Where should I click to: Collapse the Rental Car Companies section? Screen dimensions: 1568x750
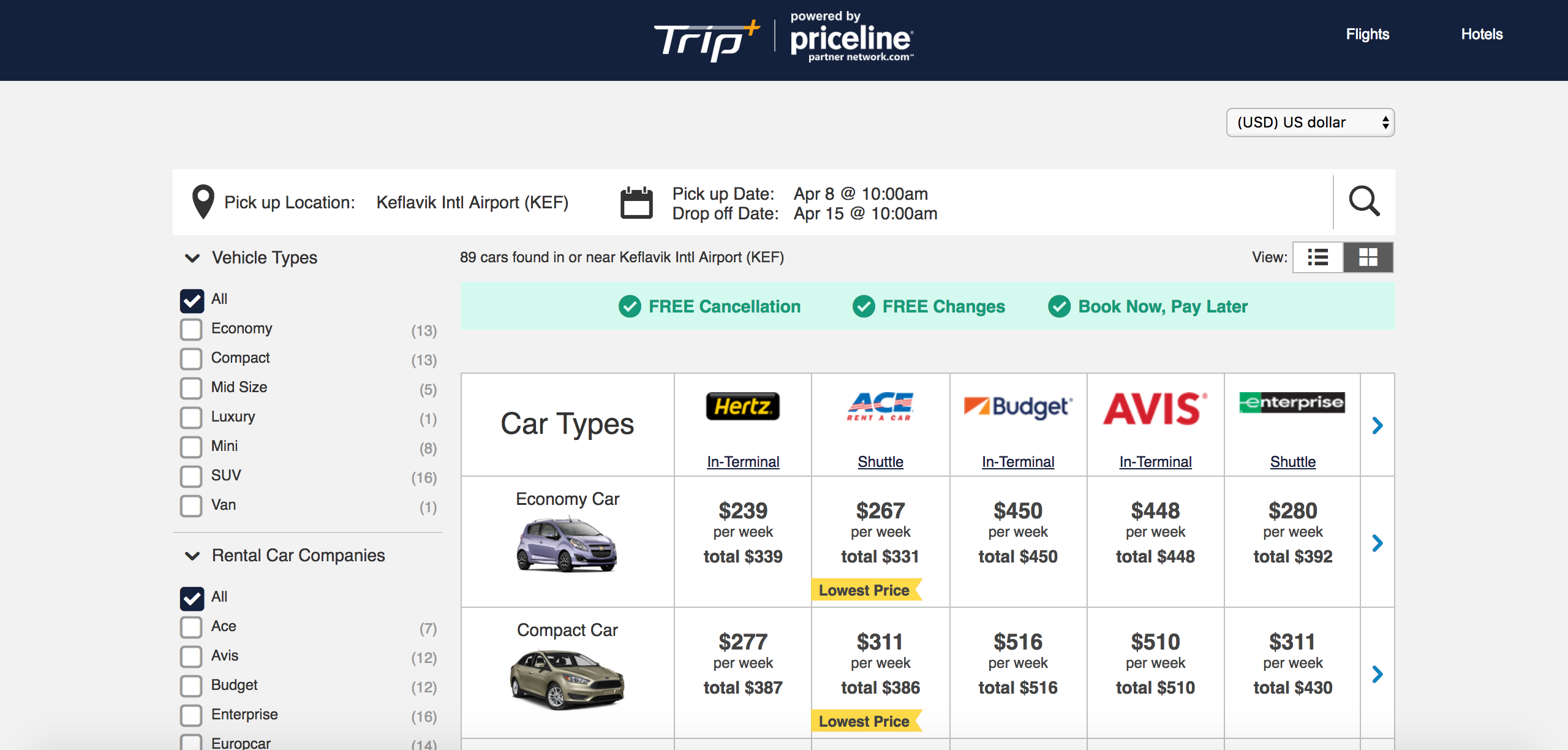pyautogui.click(x=192, y=556)
